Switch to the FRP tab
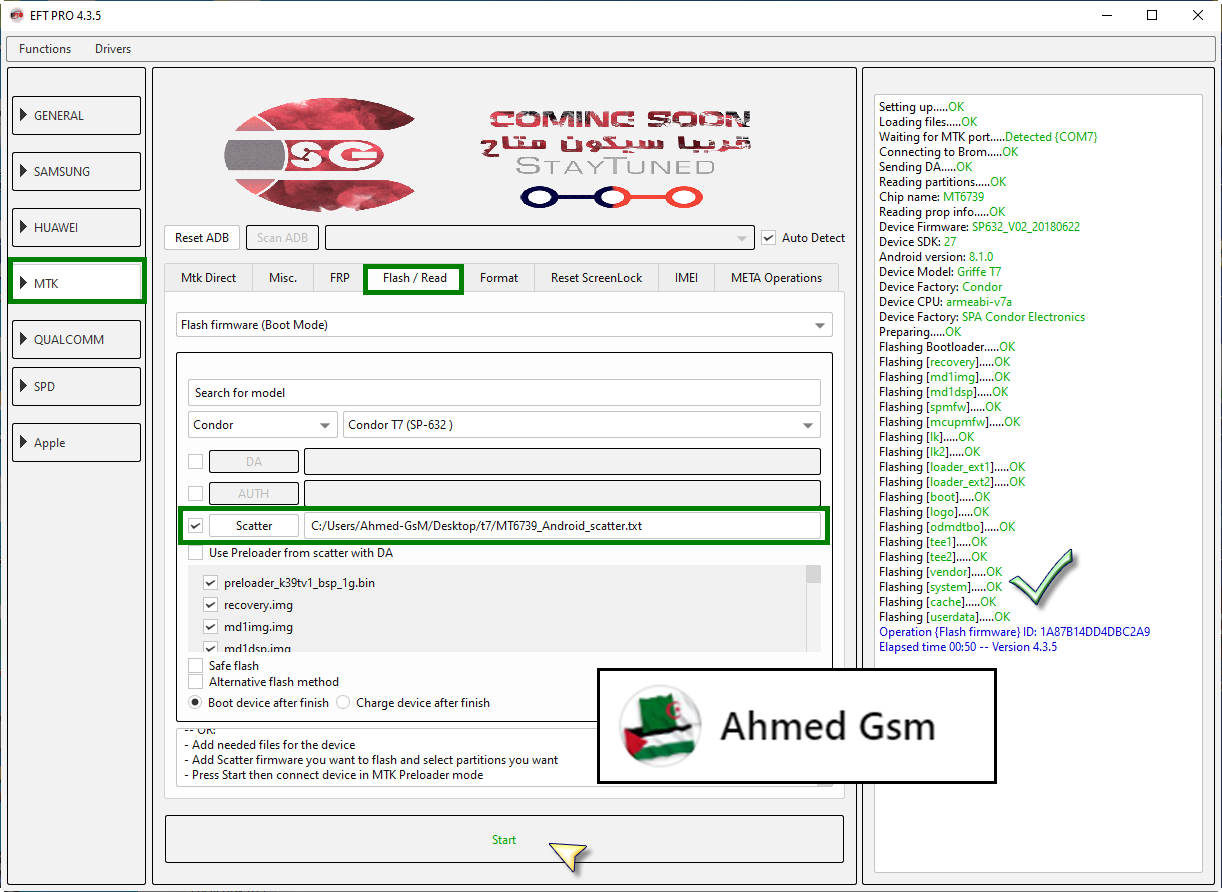Image resolution: width=1222 pixels, height=892 pixels. (x=340, y=278)
